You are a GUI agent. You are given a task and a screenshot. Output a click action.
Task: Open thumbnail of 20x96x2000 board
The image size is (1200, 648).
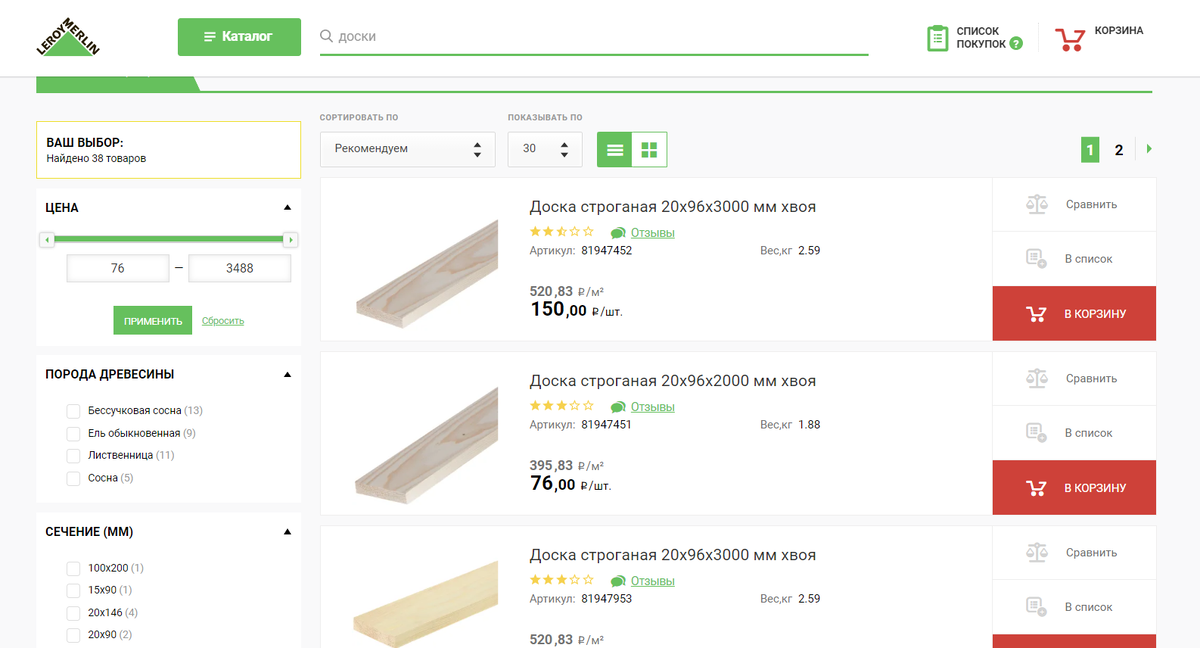pos(427,447)
